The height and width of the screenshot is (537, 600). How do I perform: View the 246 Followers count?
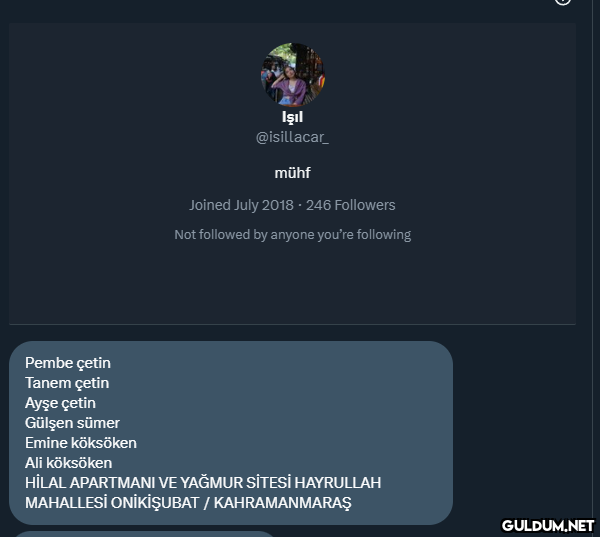pyautogui.click(x=351, y=206)
